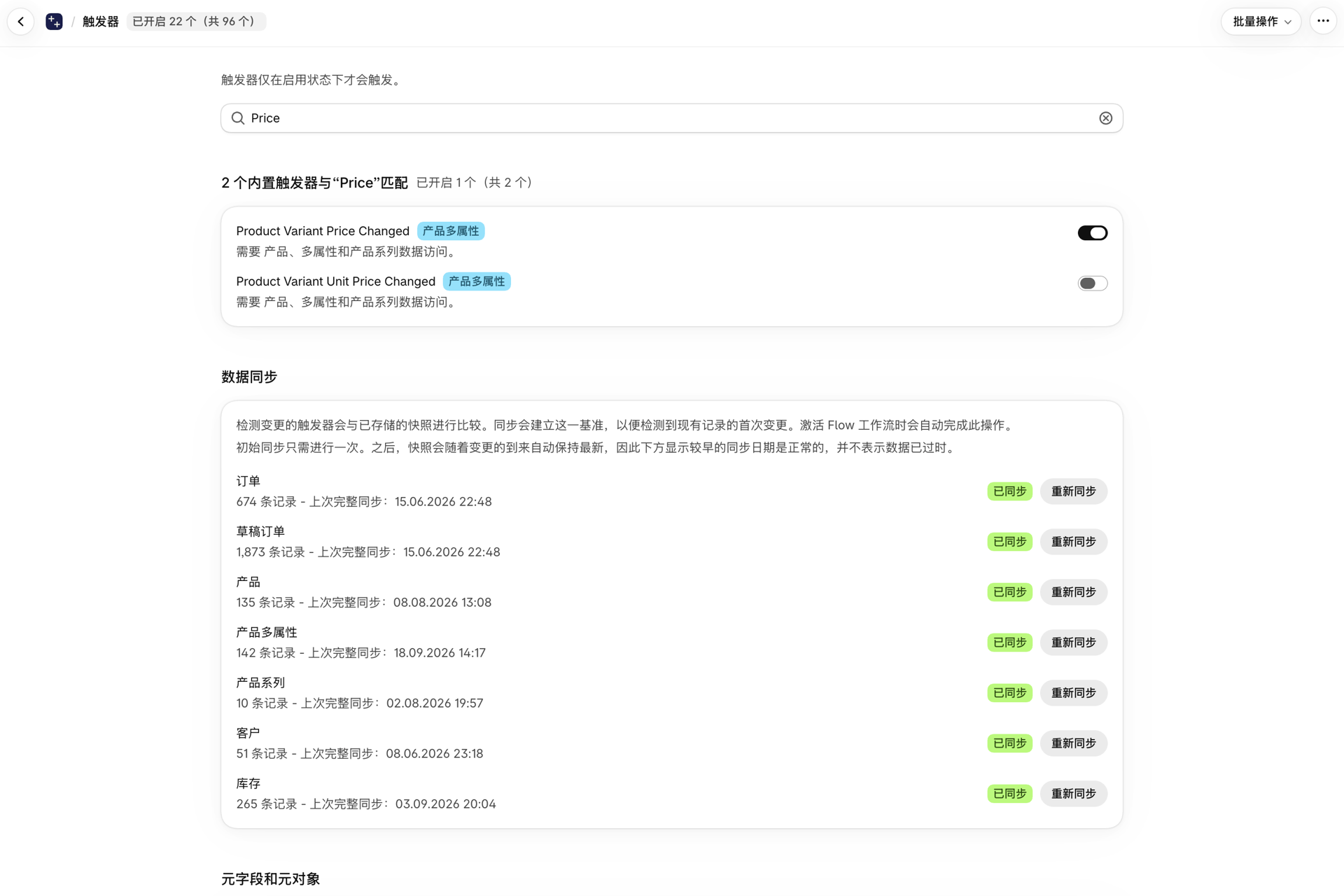1344x896 pixels.
Task: Clear the Price search text
Action: 1105,118
